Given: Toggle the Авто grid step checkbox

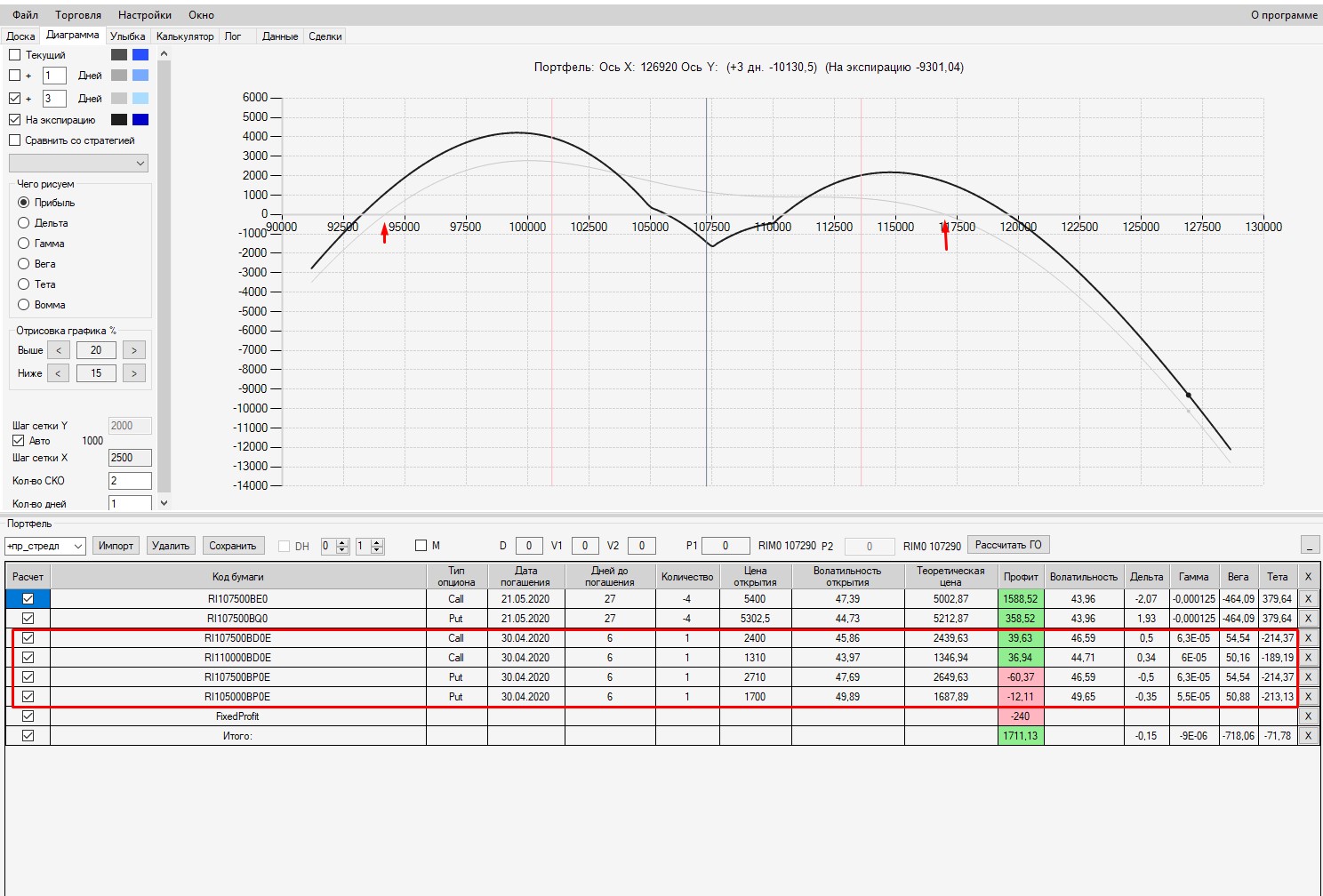Looking at the screenshot, I should click(19, 441).
